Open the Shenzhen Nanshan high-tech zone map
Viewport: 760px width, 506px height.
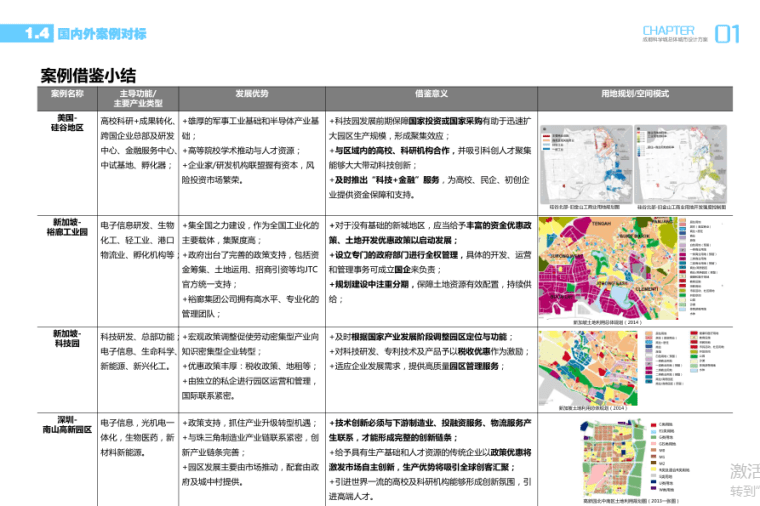coord(612,459)
